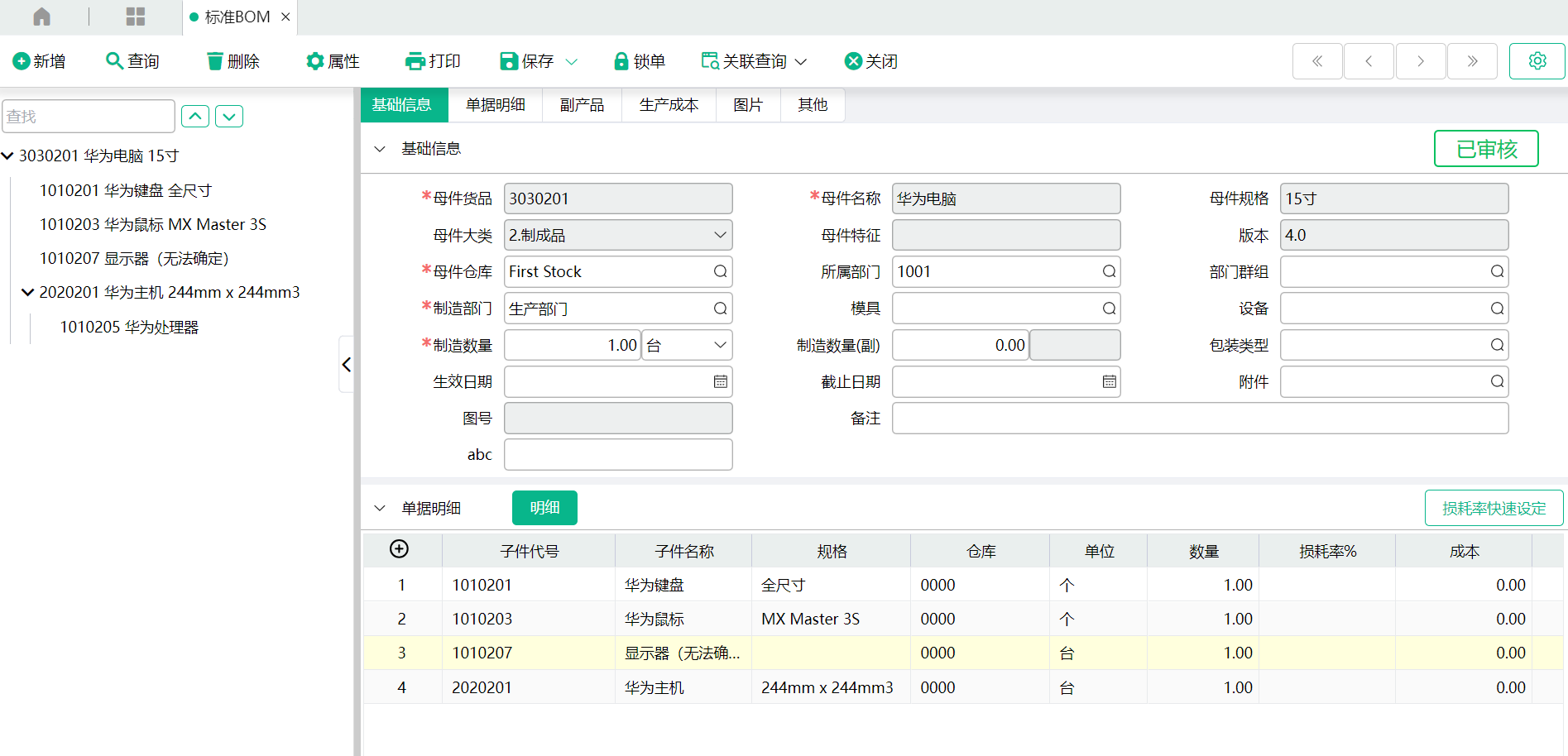This screenshot has height=756, width=1568.
Task: Open the 关联查询 dropdown menu
Action: 754,61
